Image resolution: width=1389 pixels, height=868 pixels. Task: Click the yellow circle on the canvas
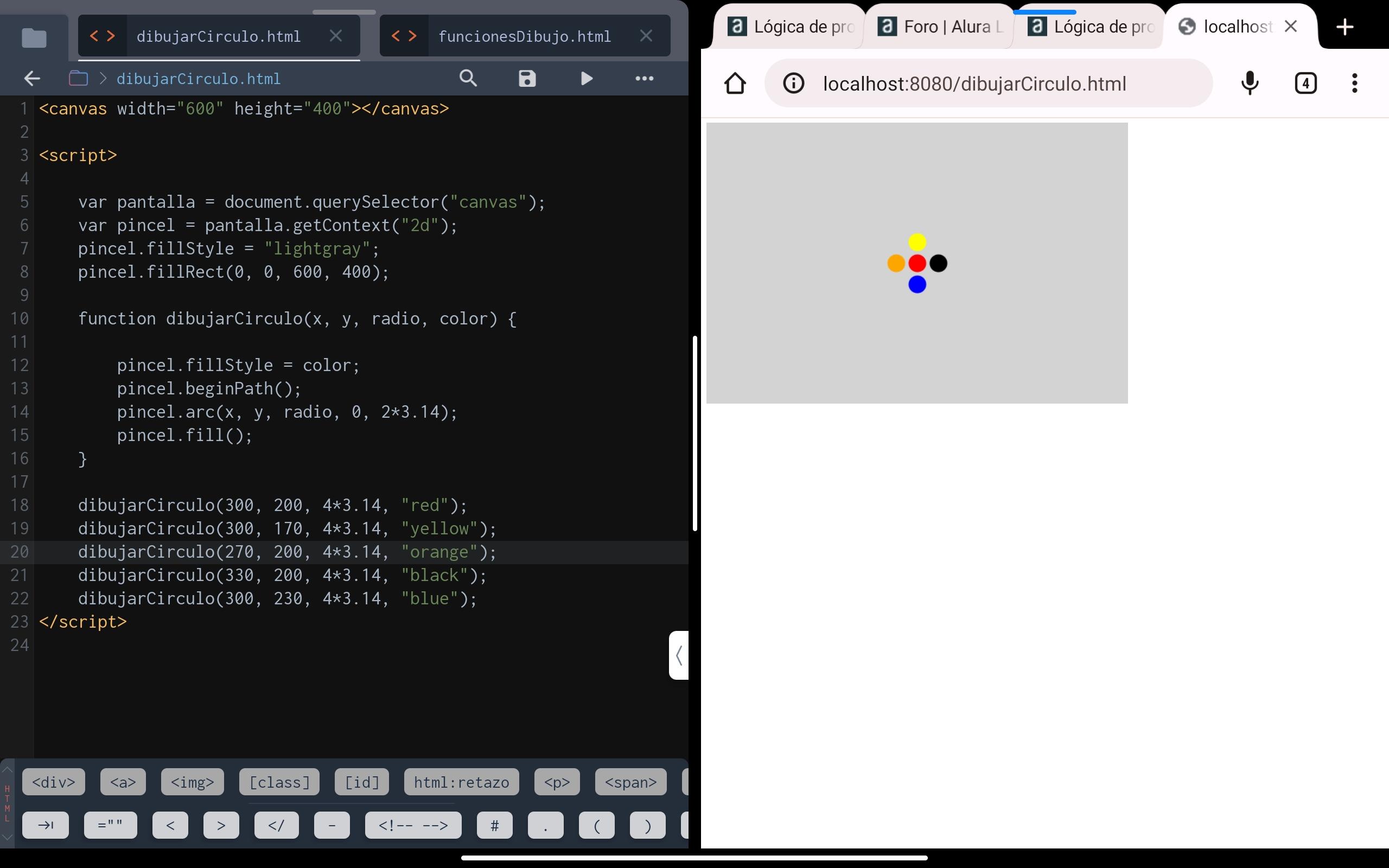[x=917, y=242]
